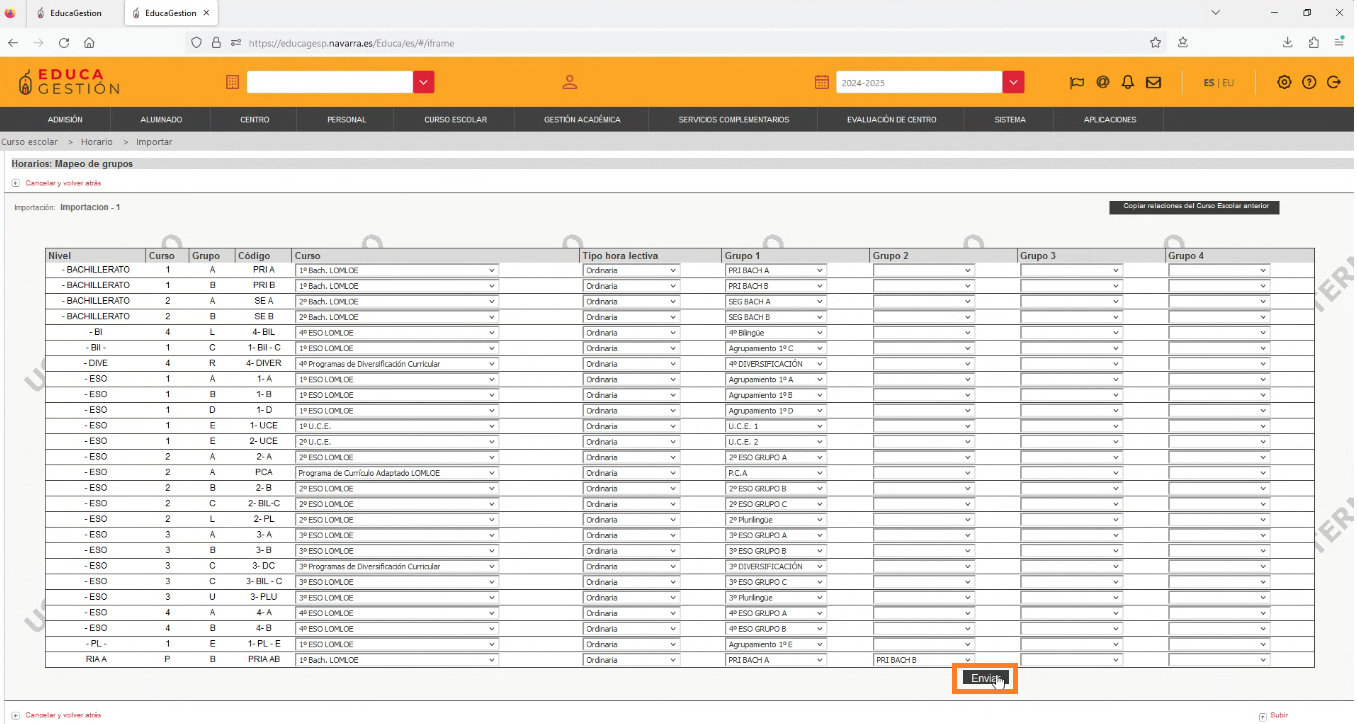Click the Enviar button
Image resolution: width=1357 pixels, height=724 pixels.
pos(986,678)
